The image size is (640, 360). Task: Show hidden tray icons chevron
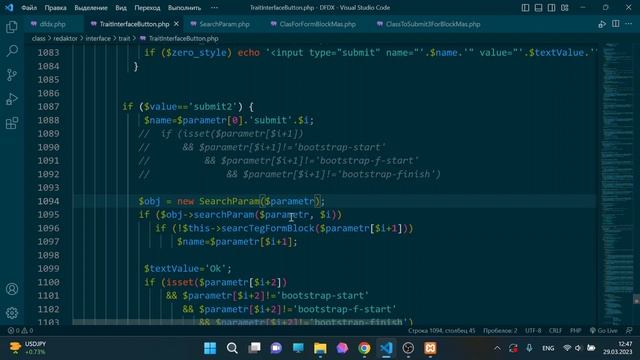pyautogui.click(x=497, y=348)
